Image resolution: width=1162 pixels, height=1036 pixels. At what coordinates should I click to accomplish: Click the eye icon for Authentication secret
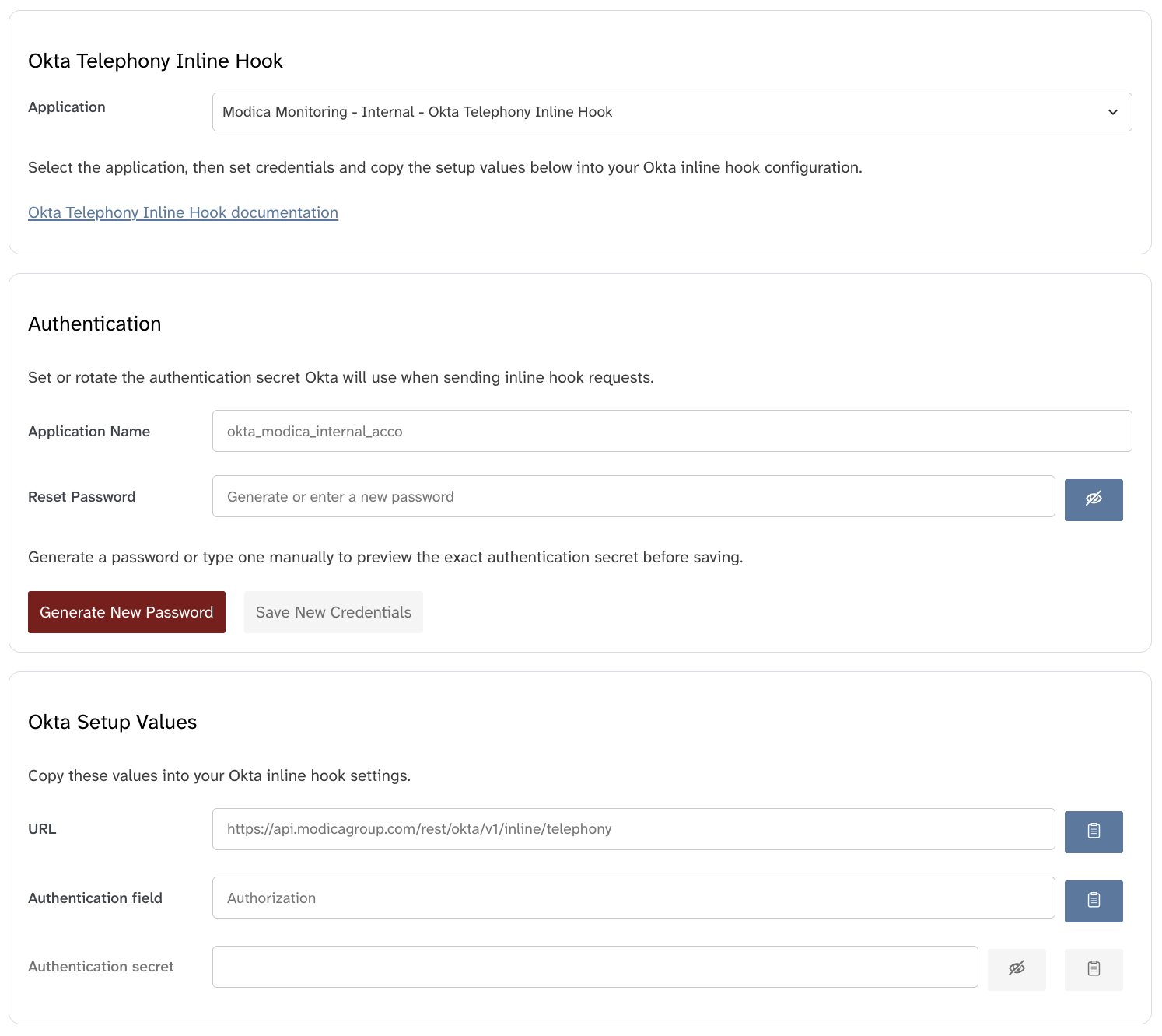[1017, 969]
